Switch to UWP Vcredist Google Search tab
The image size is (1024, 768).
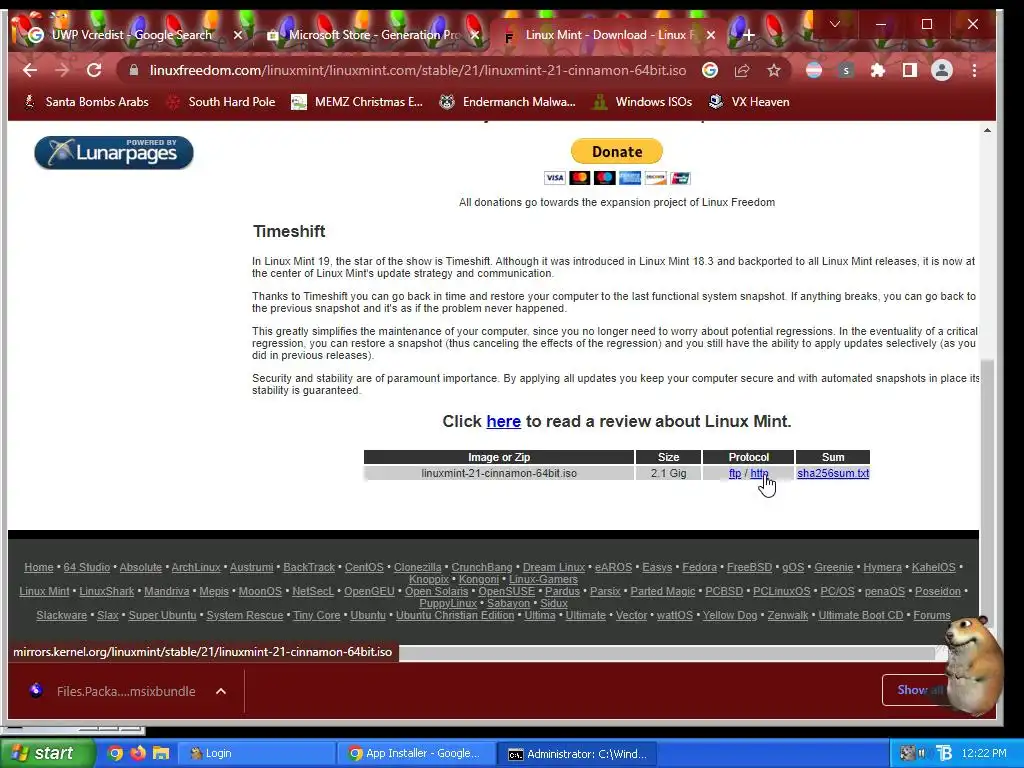(131, 35)
